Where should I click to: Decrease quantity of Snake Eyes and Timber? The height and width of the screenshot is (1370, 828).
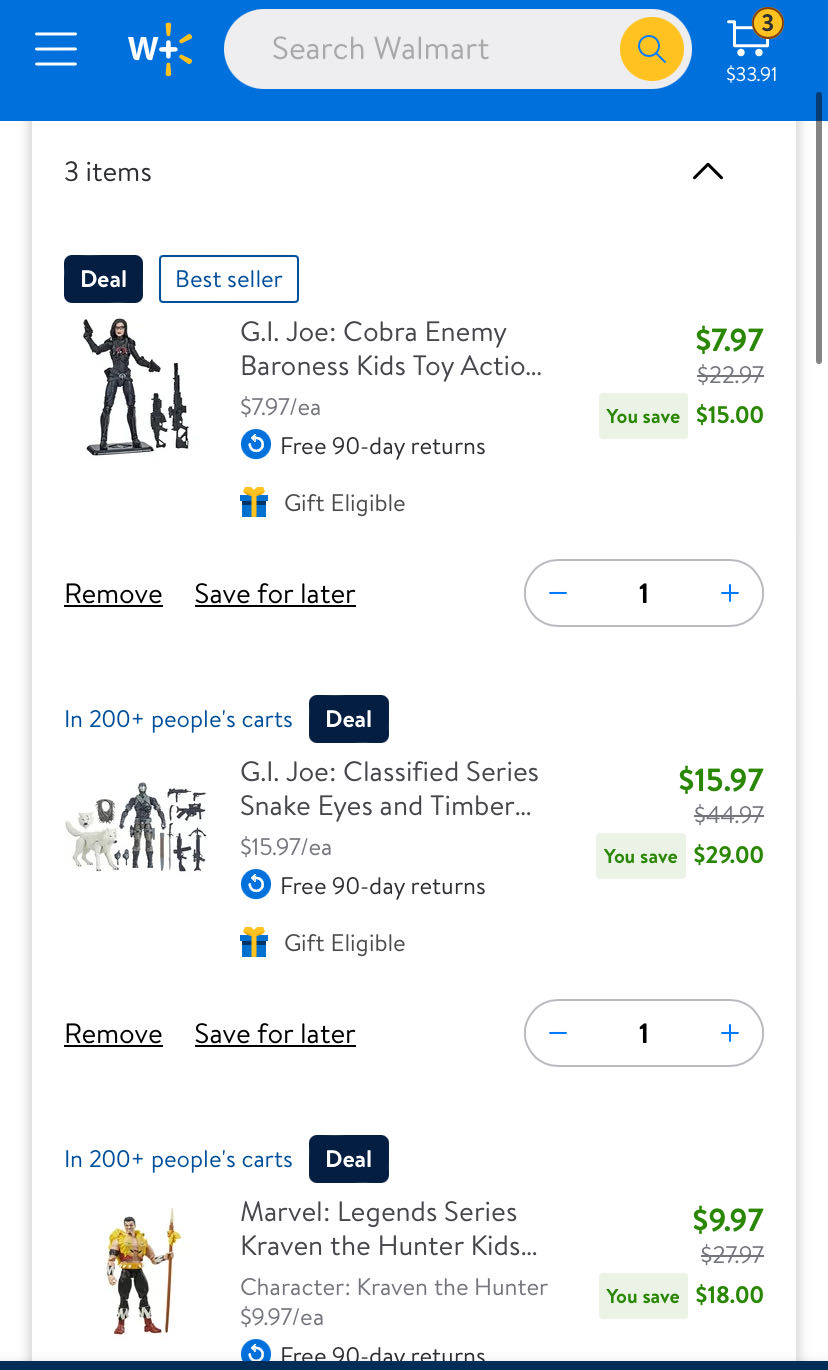[558, 1034]
